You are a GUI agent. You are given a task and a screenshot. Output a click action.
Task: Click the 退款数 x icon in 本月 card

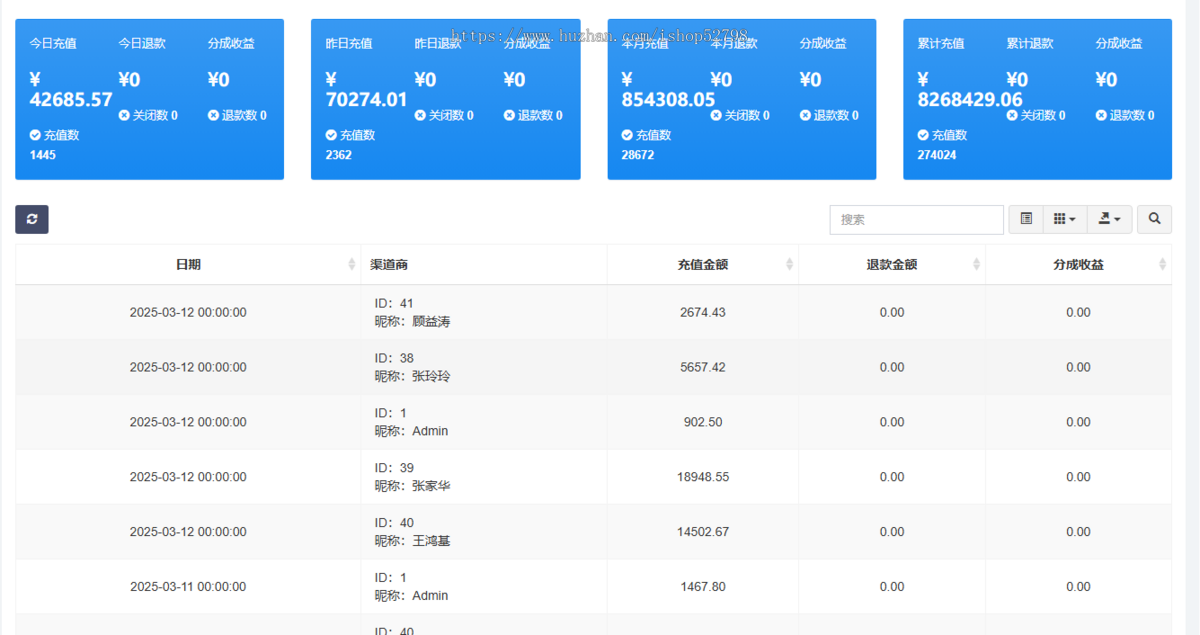coord(805,115)
